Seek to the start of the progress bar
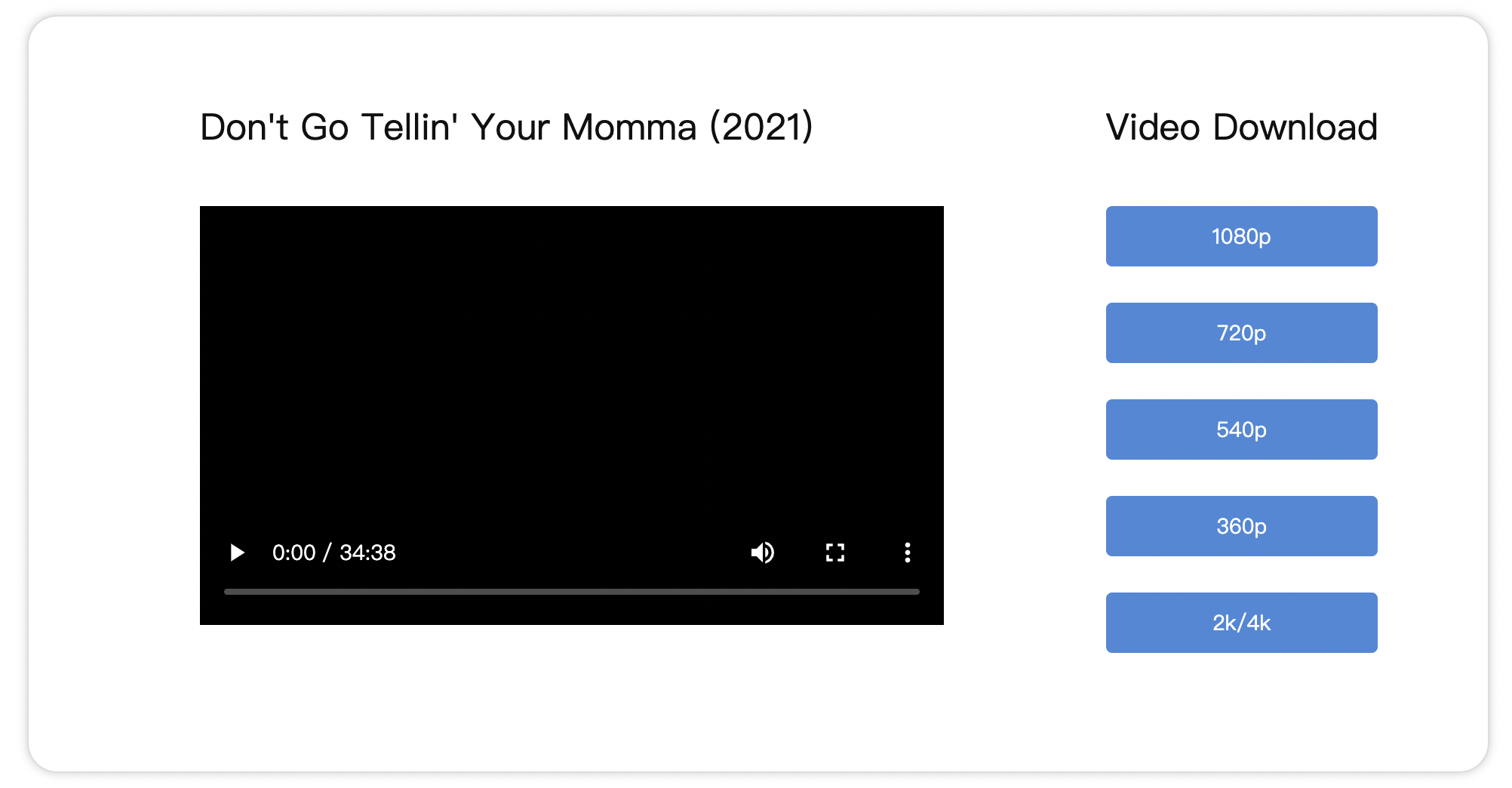The image size is (1512, 788). pyautogui.click(x=226, y=592)
